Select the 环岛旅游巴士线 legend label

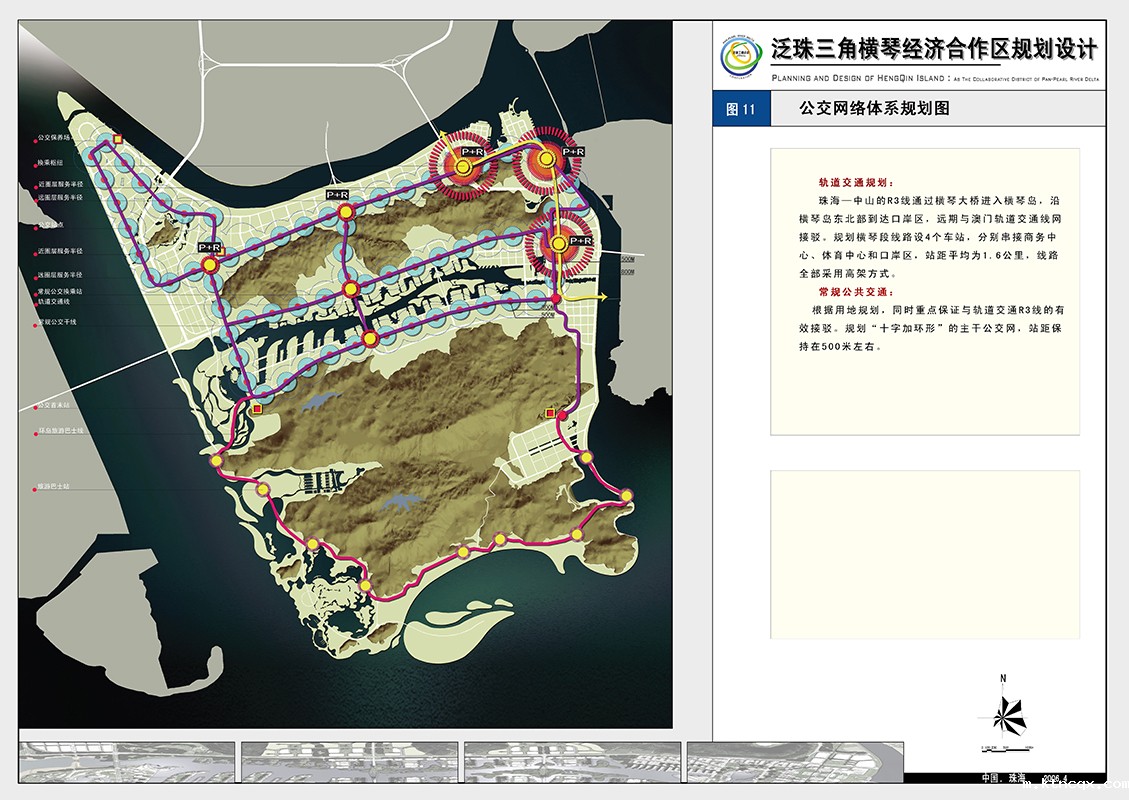tap(61, 431)
